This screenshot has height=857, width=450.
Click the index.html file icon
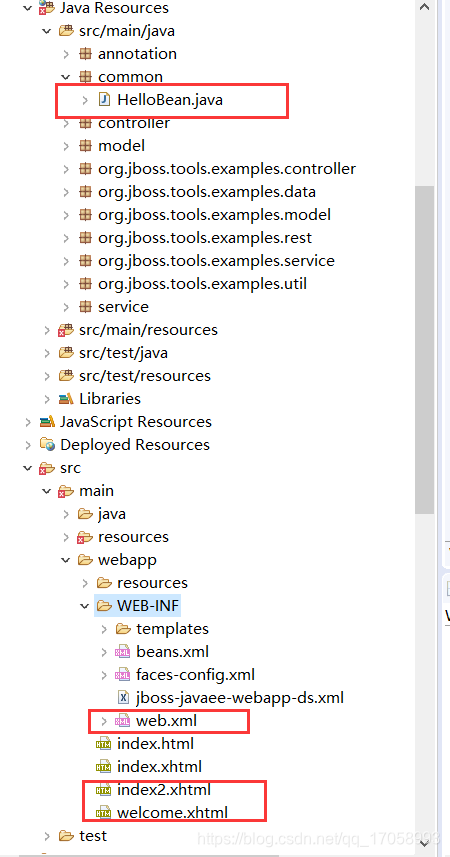point(103,744)
